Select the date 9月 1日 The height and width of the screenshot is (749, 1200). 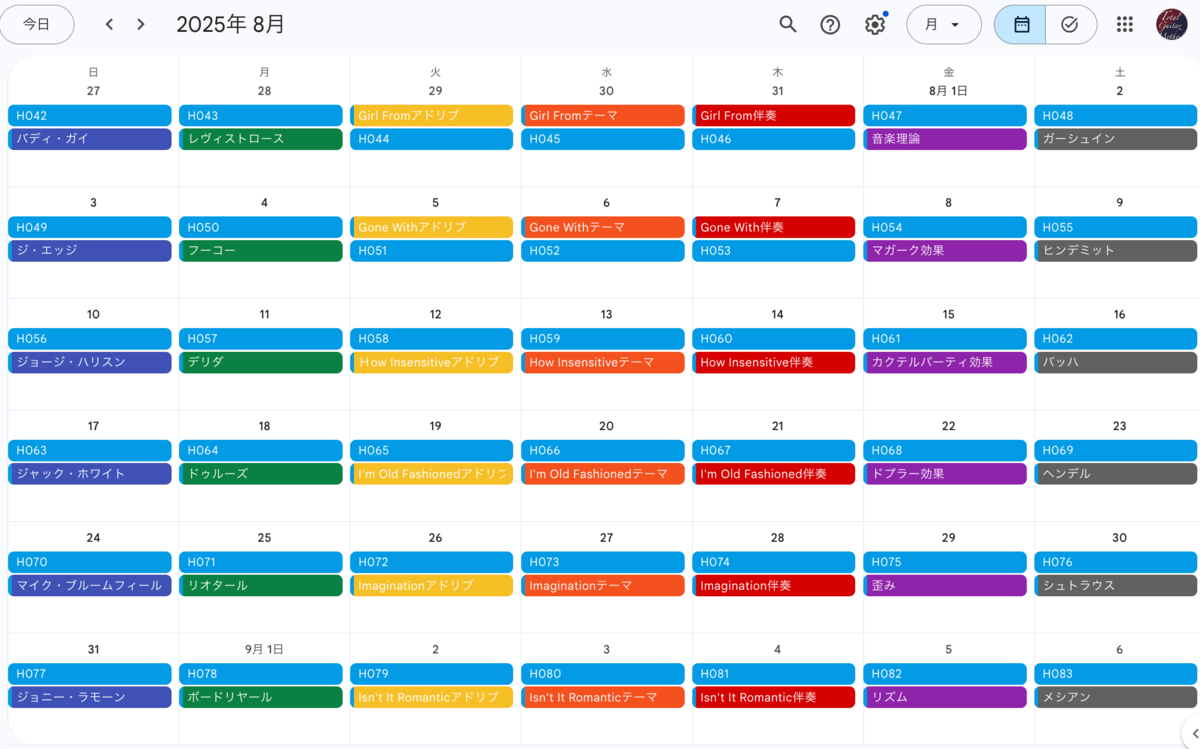264,649
